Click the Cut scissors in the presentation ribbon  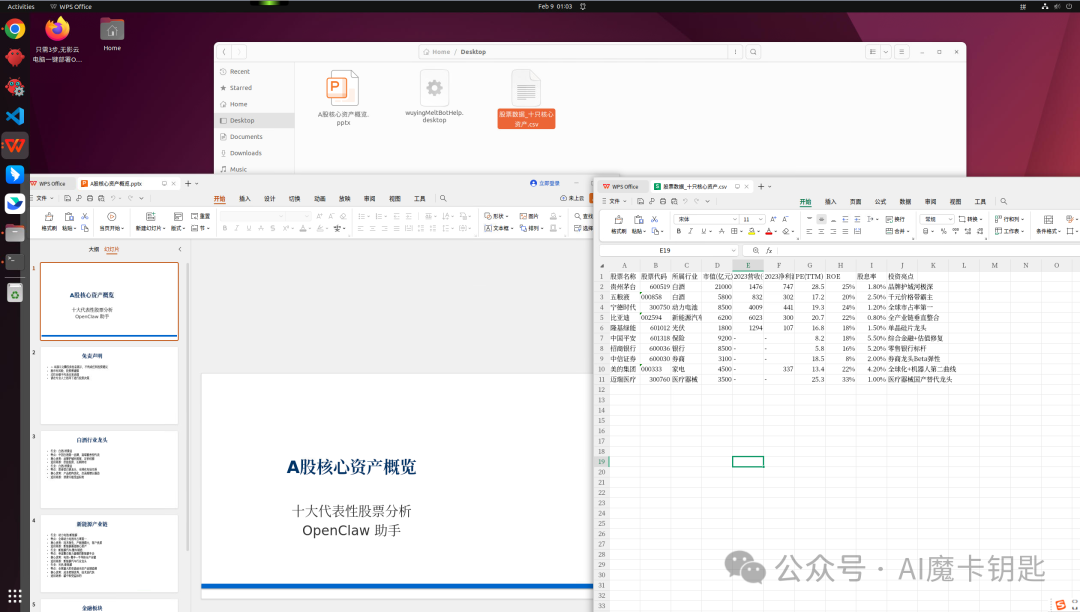[85, 216]
